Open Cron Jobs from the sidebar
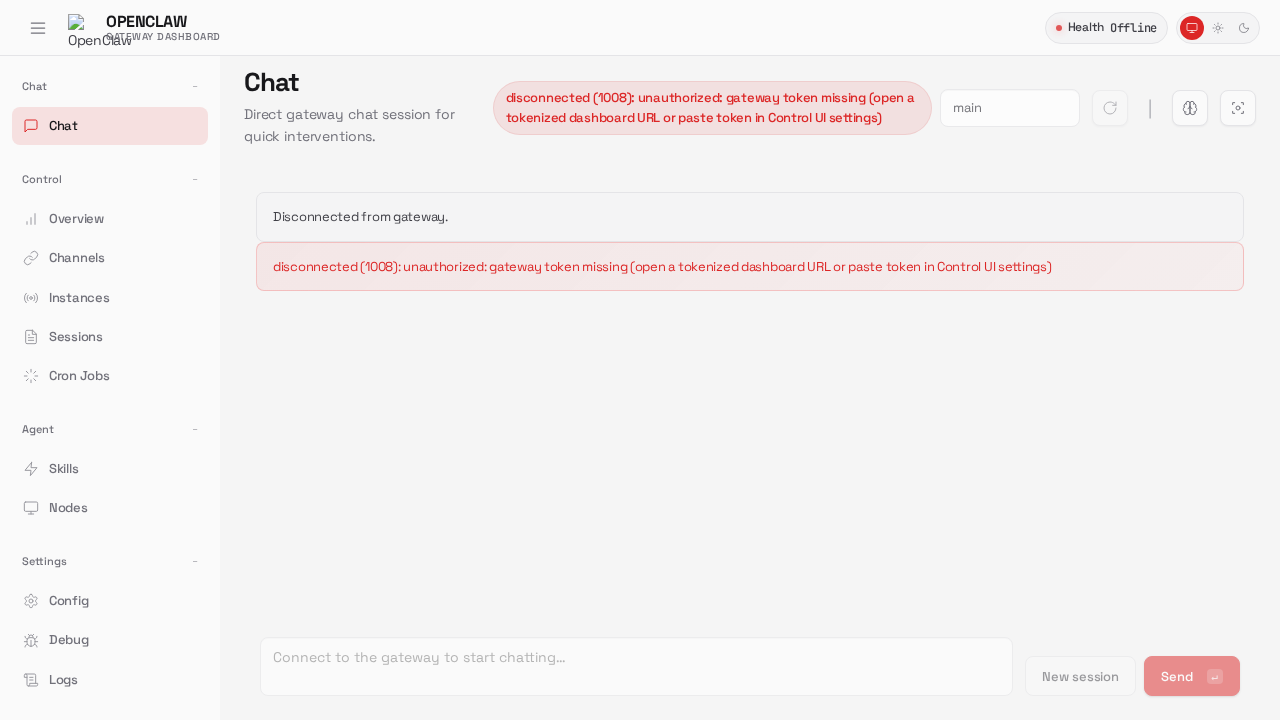The image size is (1280, 720). coord(79,376)
